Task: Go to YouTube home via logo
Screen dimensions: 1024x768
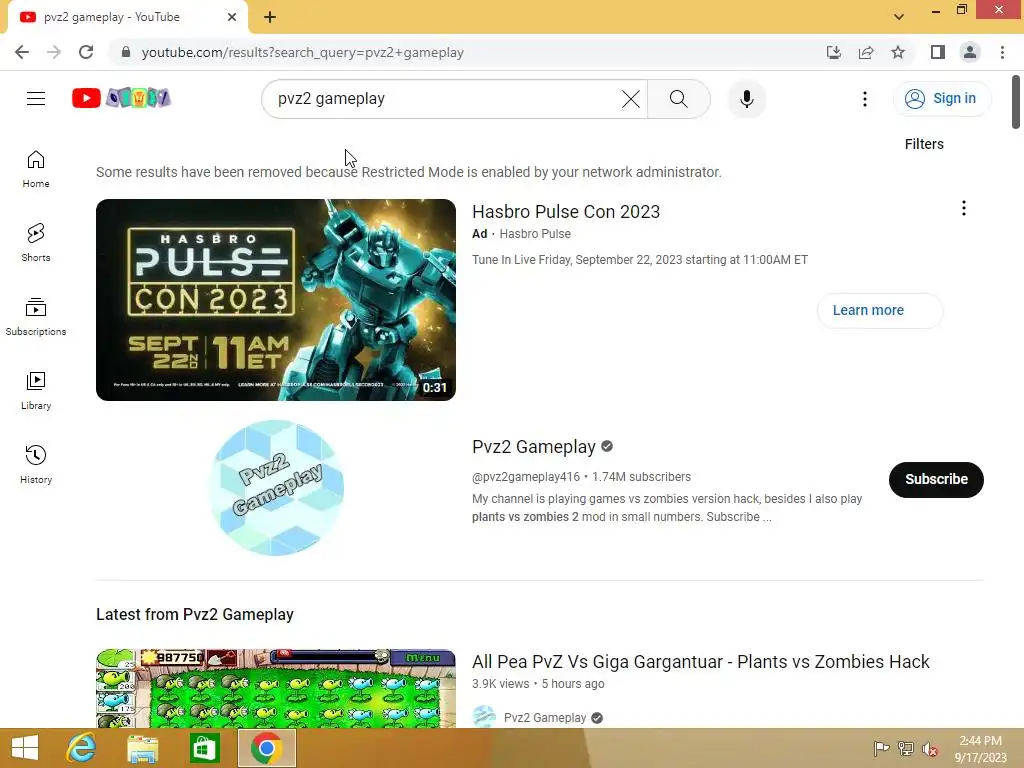Action: pyautogui.click(x=121, y=98)
